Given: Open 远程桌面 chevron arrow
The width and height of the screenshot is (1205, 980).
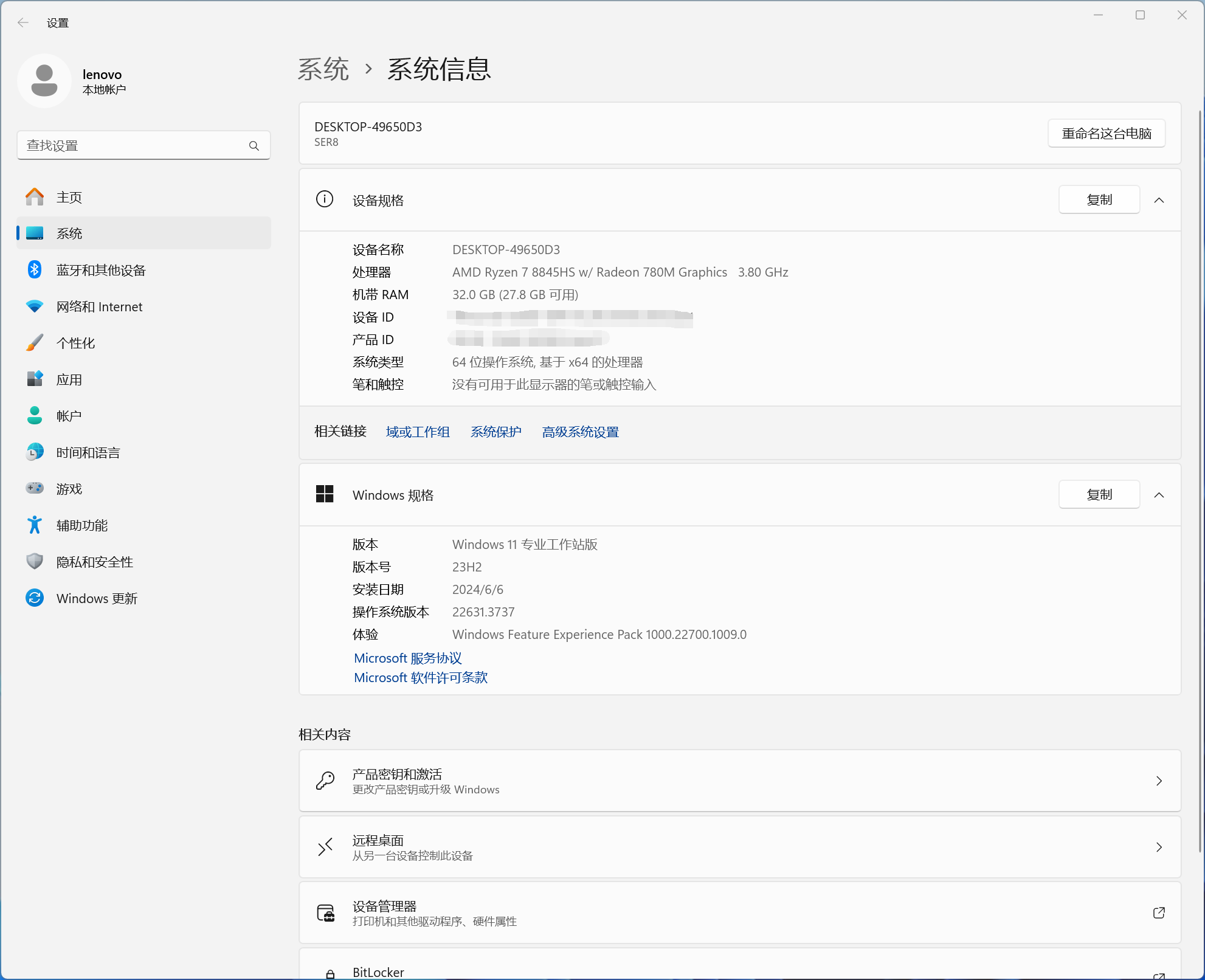Looking at the screenshot, I should 1159,847.
